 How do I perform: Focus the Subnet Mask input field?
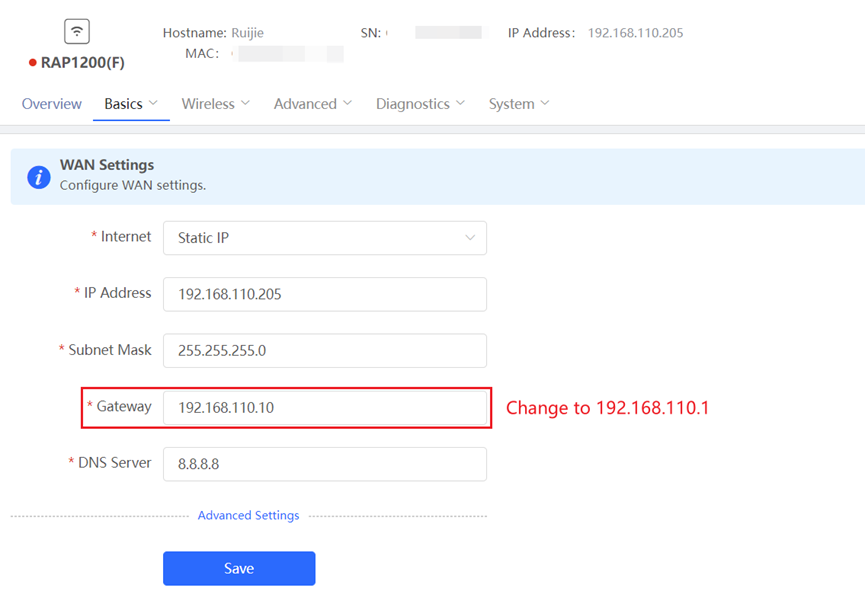pyautogui.click(x=325, y=350)
